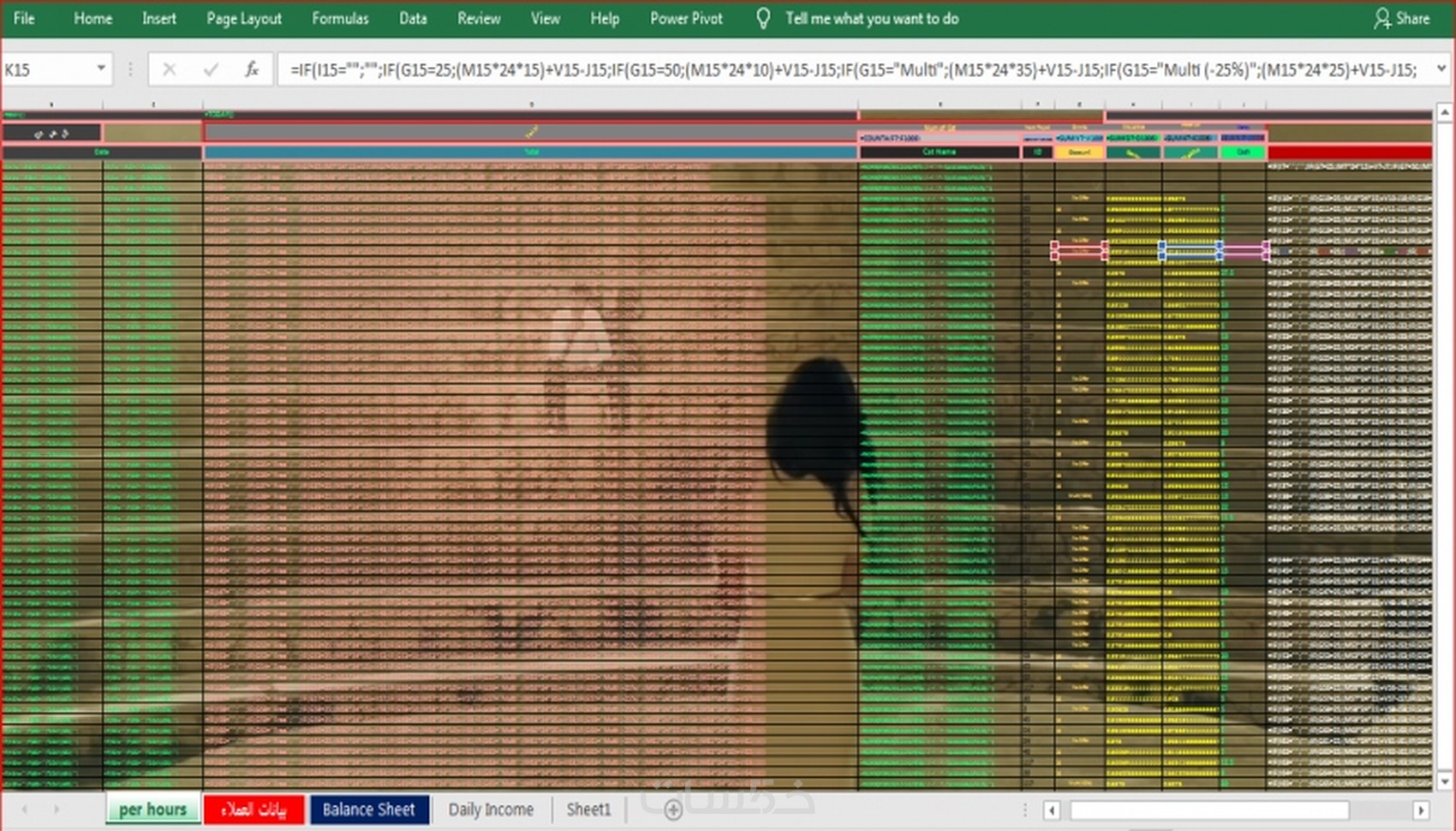Click the vertical scrollbar up arrow

coord(1444,112)
